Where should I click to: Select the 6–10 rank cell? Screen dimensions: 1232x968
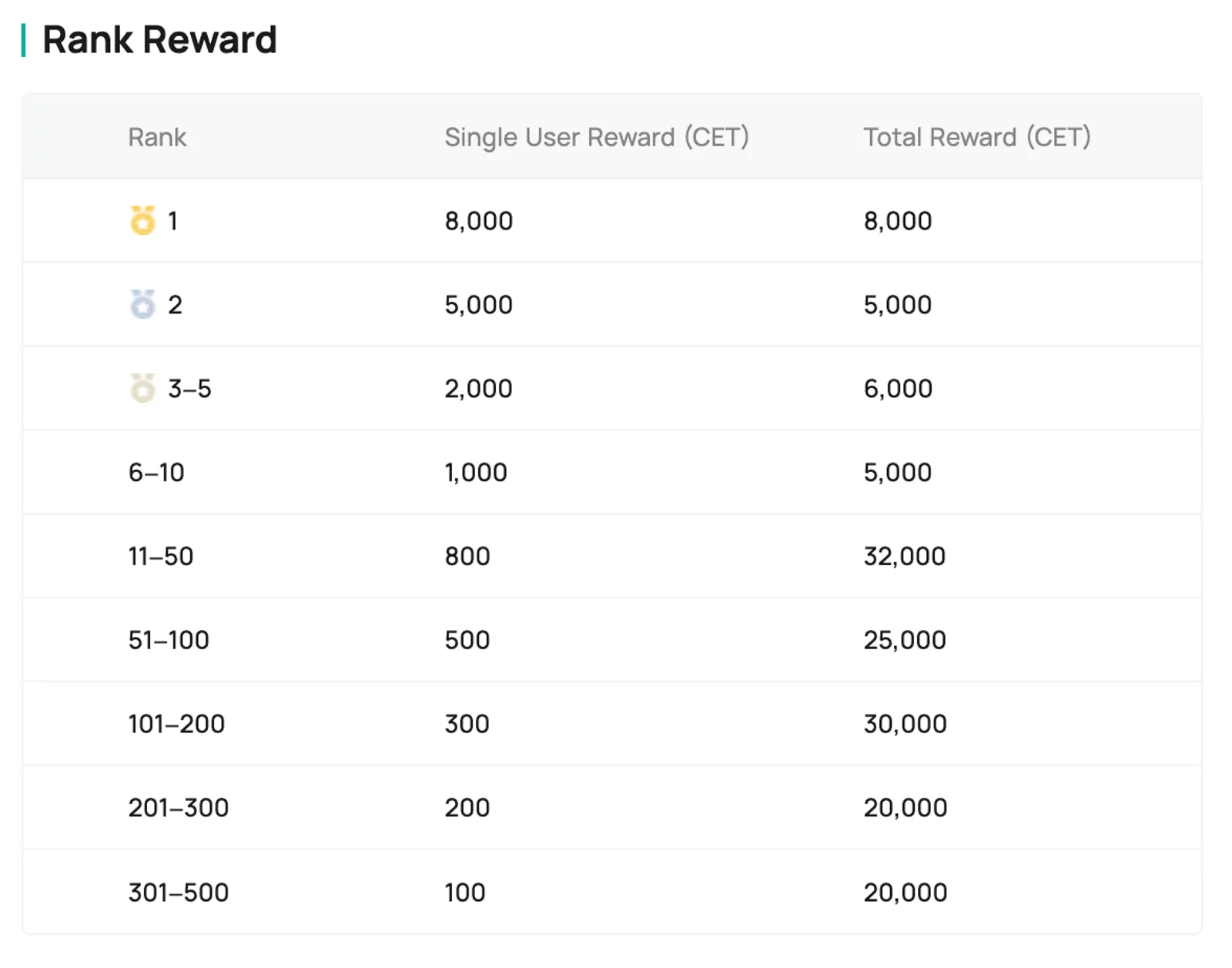(156, 472)
